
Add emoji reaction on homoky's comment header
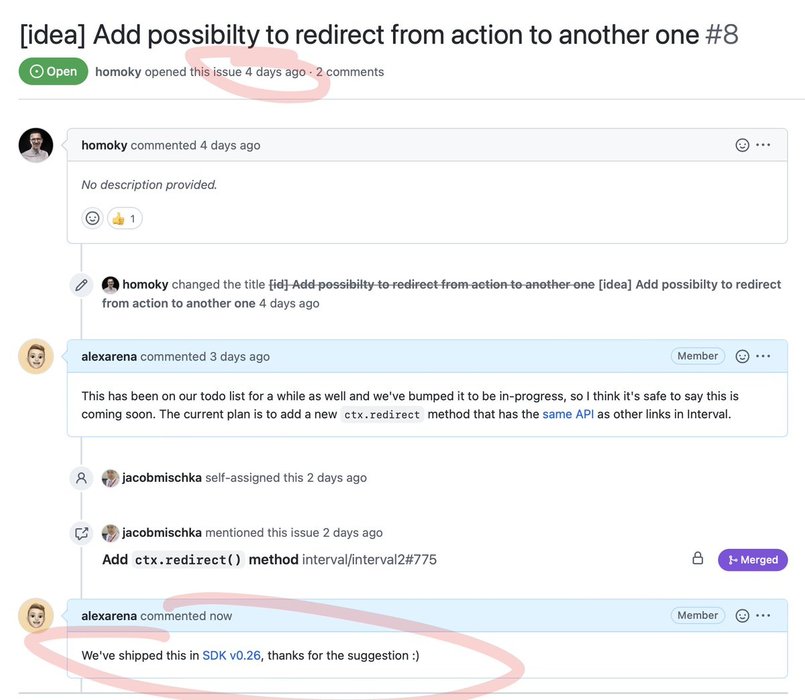click(742, 145)
